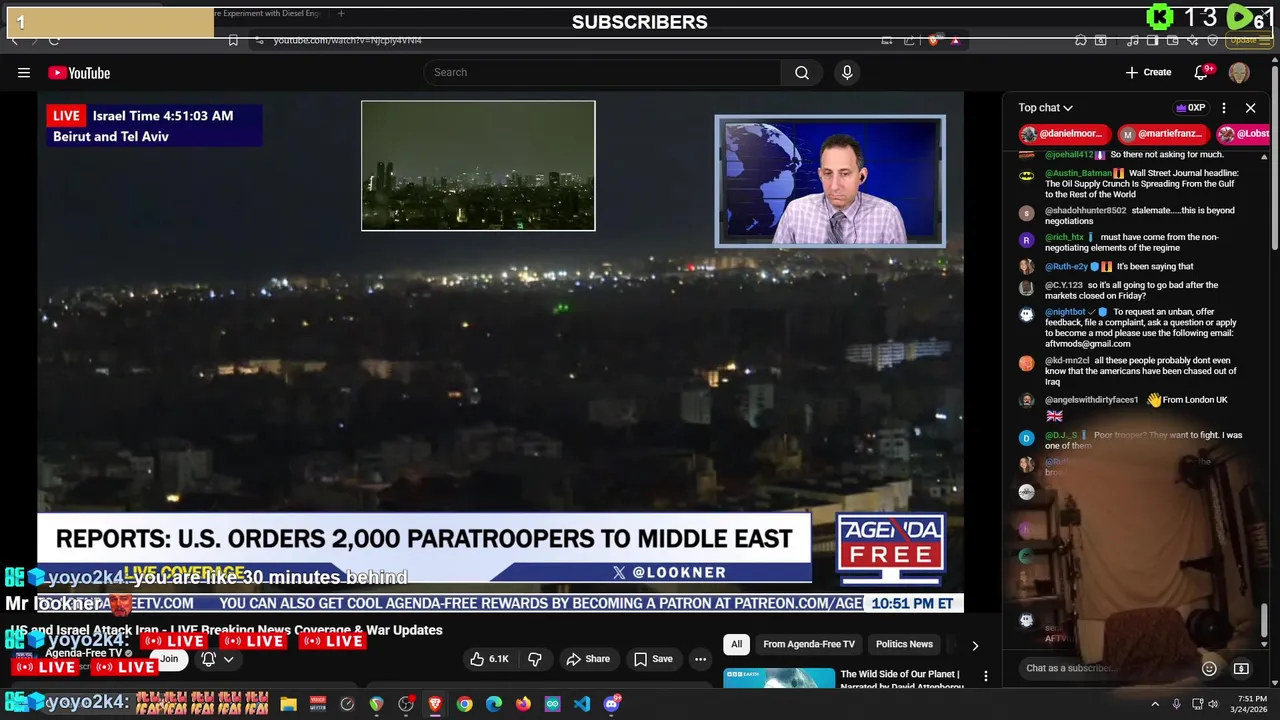Open the screen share icon in address bar
This screenshot has height=720, width=1280.
(x=887, y=40)
